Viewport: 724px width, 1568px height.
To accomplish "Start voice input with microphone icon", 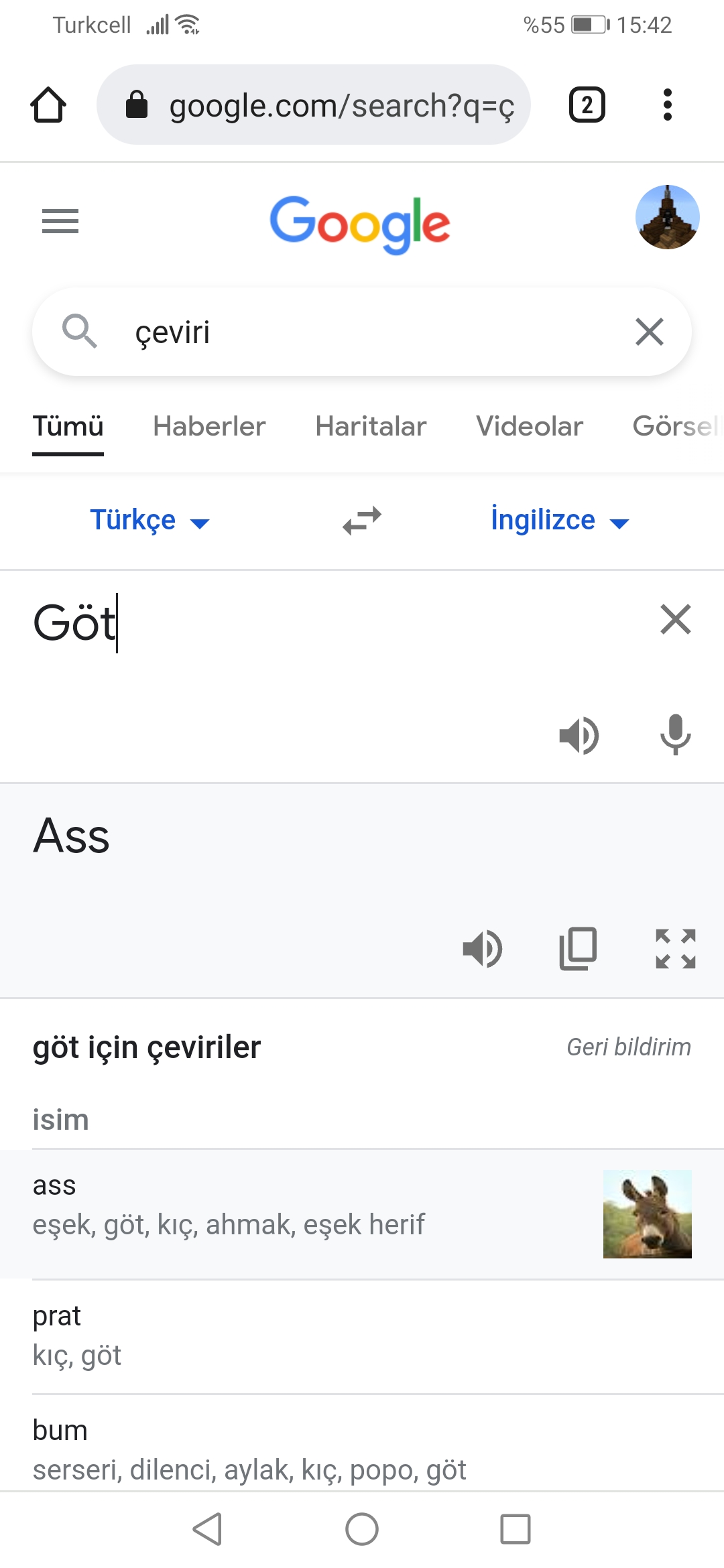I will tap(676, 735).
